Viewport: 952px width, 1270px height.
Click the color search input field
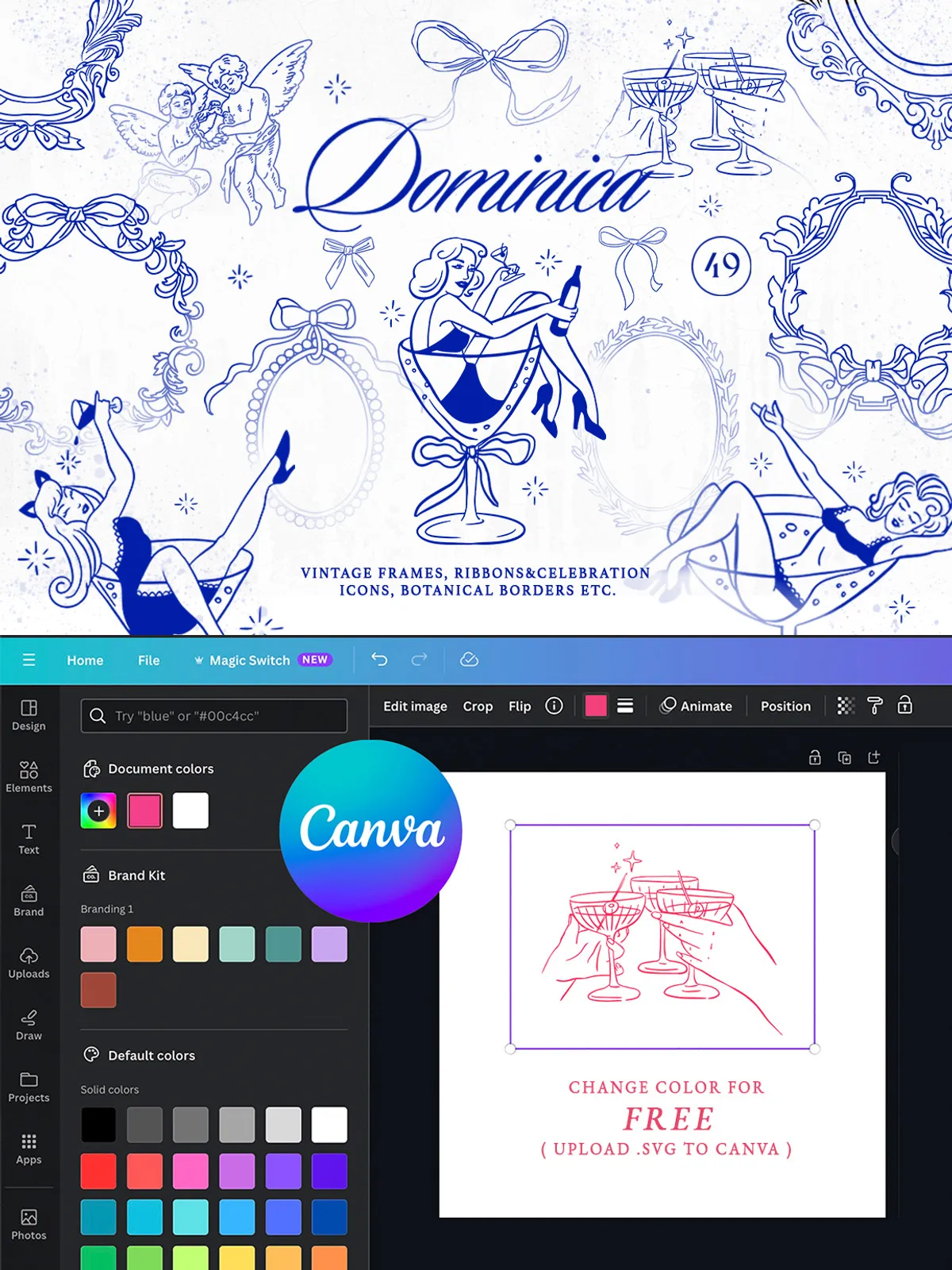pyautogui.click(x=214, y=716)
